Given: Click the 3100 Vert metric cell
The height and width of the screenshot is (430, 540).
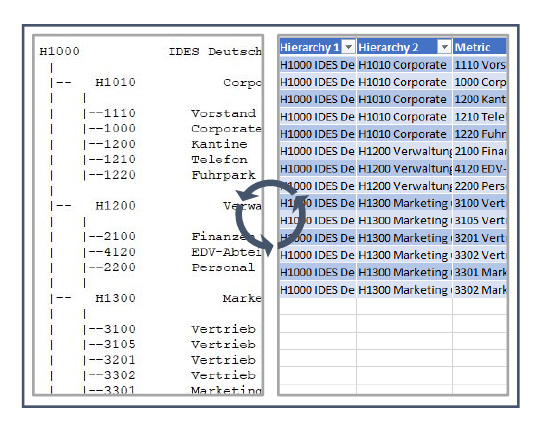Looking at the screenshot, I should coord(480,203).
